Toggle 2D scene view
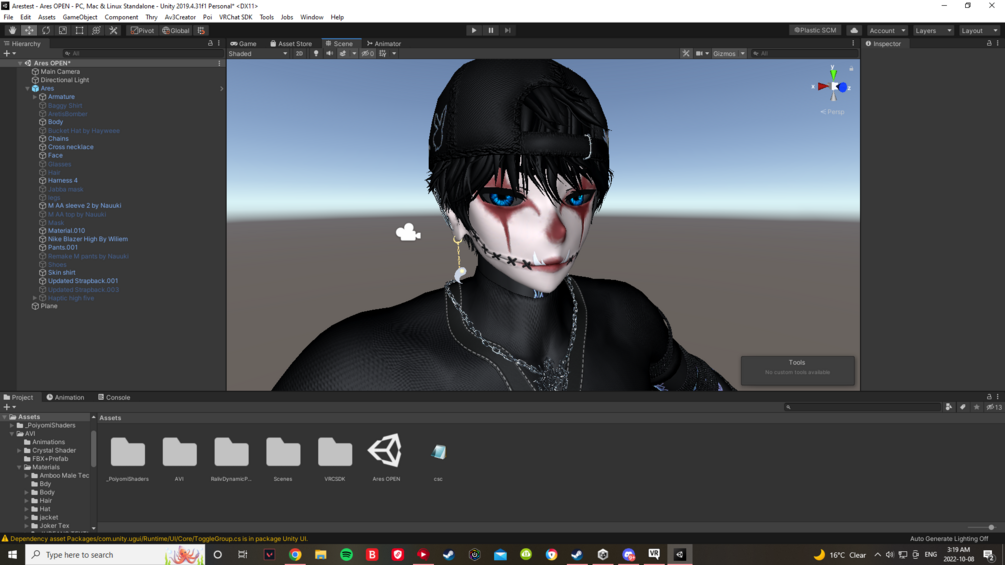The image size is (1005, 565). coord(299,53)
